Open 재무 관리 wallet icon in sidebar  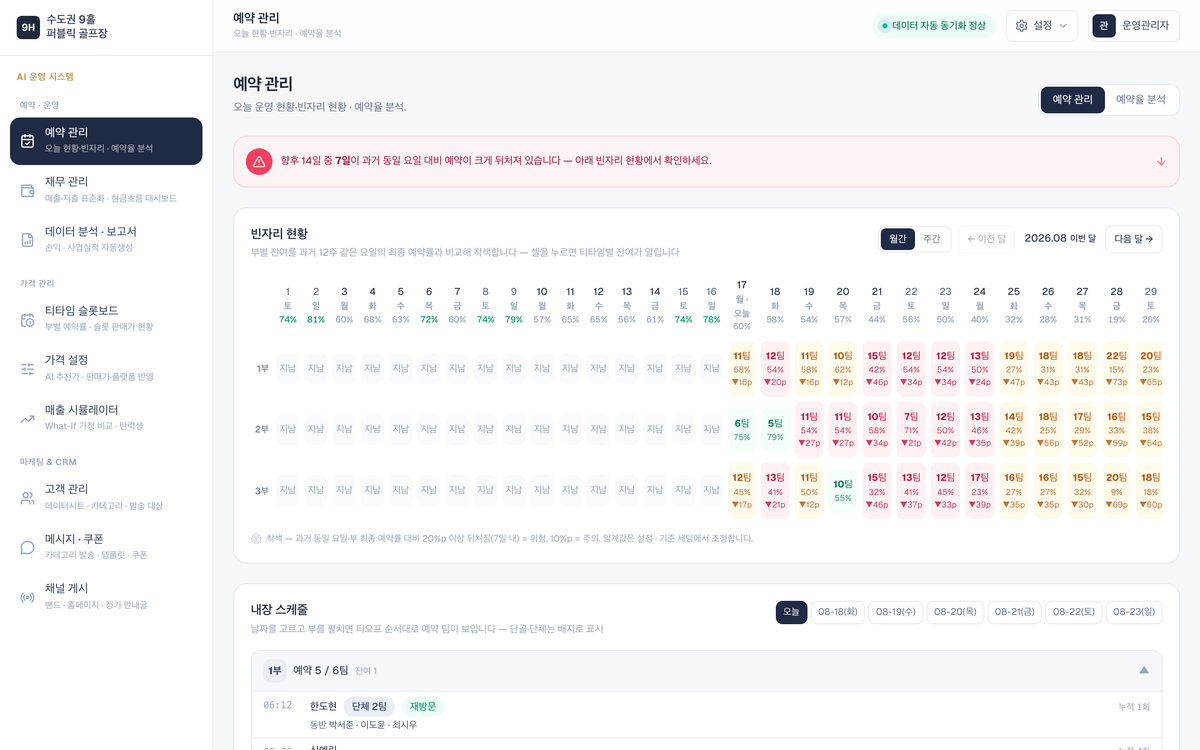coord(28,190)
